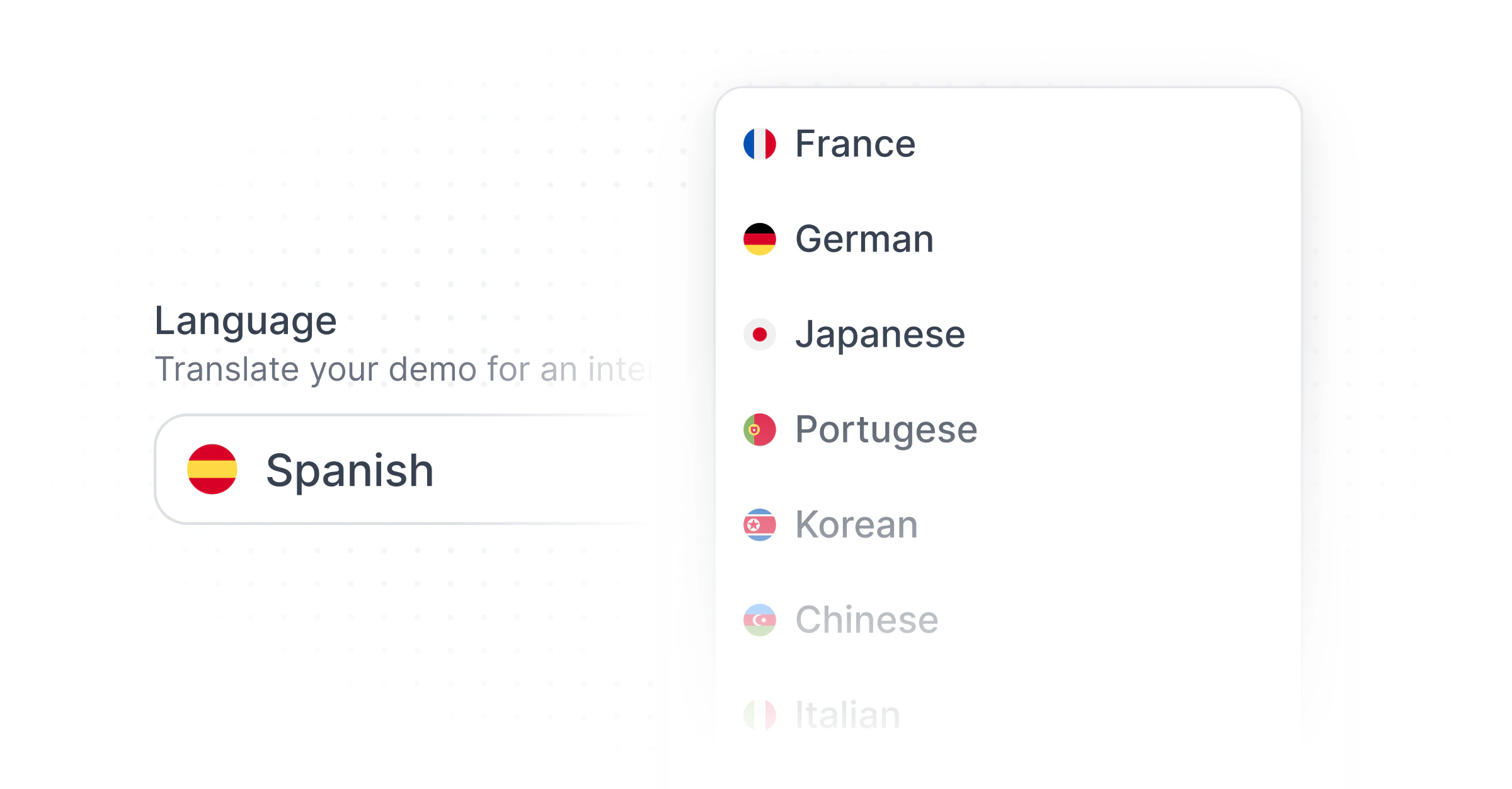Select the Italian entry at the bottom
This screenshot has width=1512, height=789.
(846, 714)
